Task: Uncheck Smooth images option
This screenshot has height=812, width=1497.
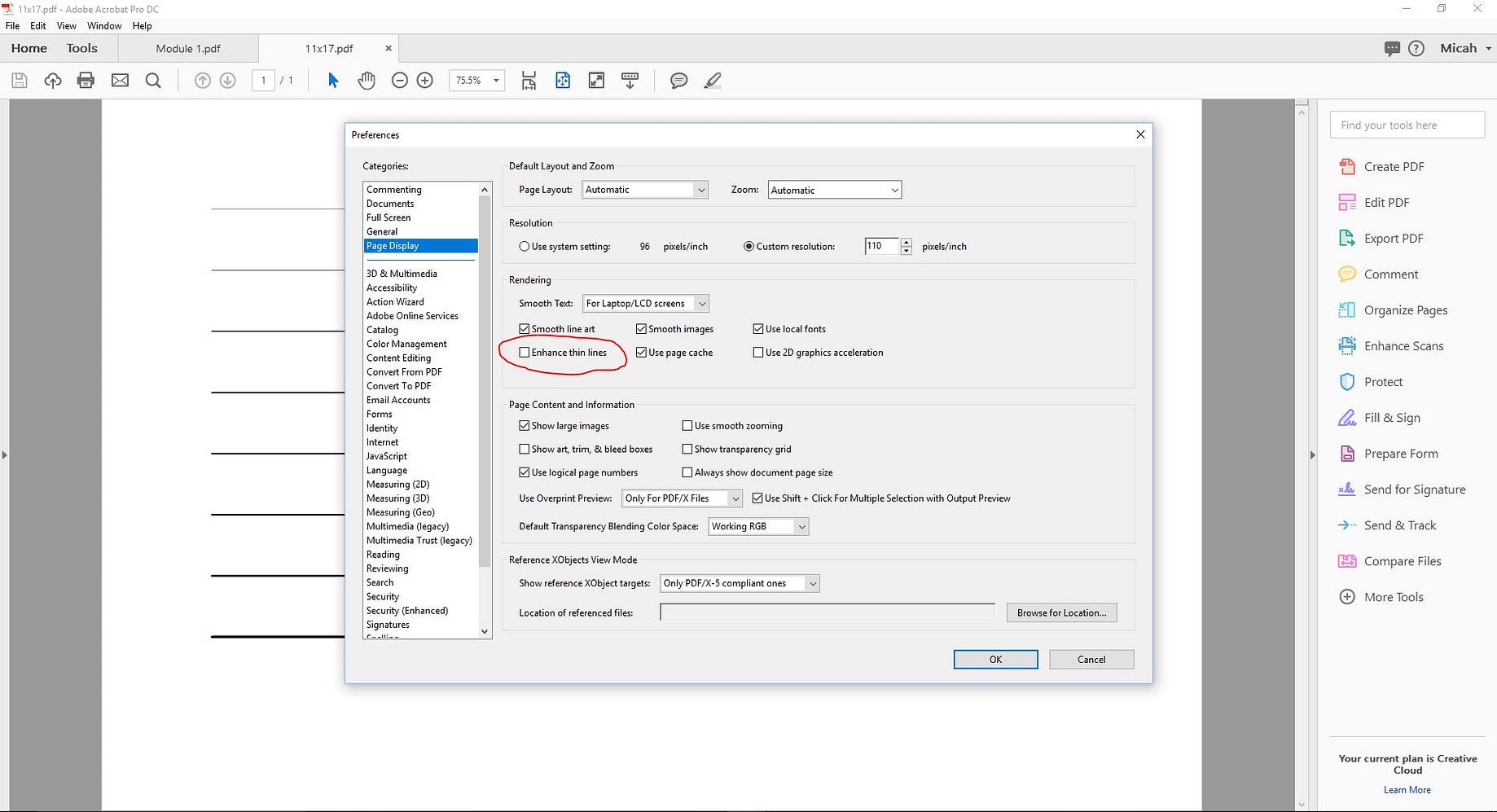Action: pyautogui.click(x=641, y=329)
